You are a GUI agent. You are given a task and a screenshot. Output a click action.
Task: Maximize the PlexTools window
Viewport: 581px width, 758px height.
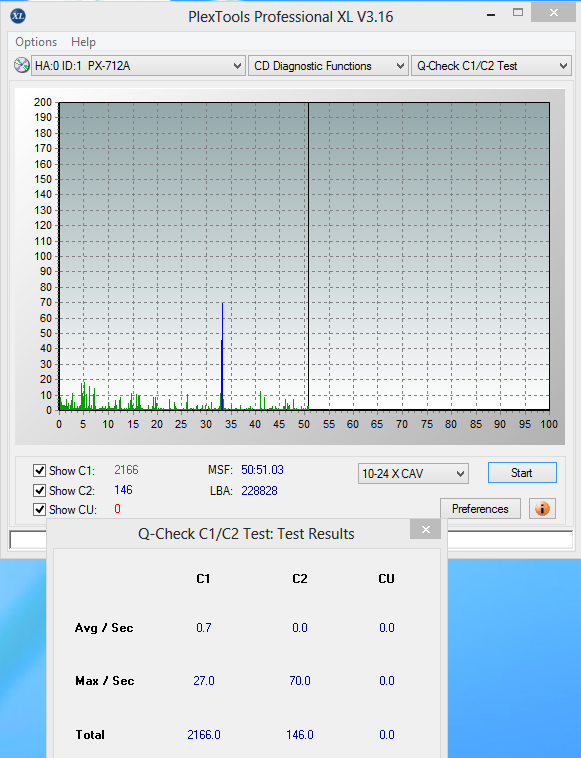[518, 13]
